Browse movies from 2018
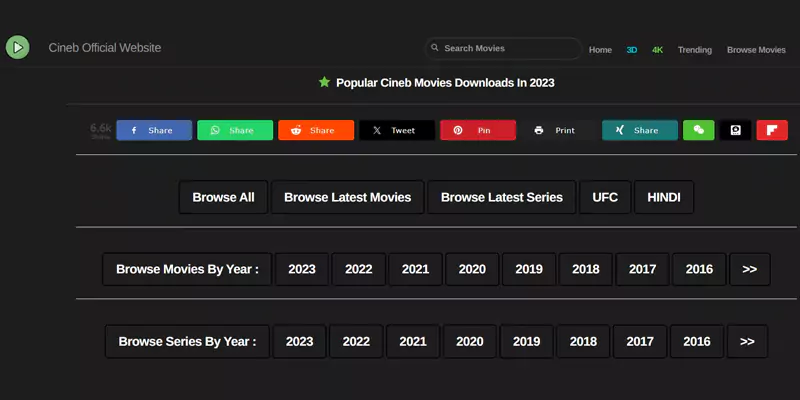The height and width of the screenshot is (400, 800). tap(586, 269)
